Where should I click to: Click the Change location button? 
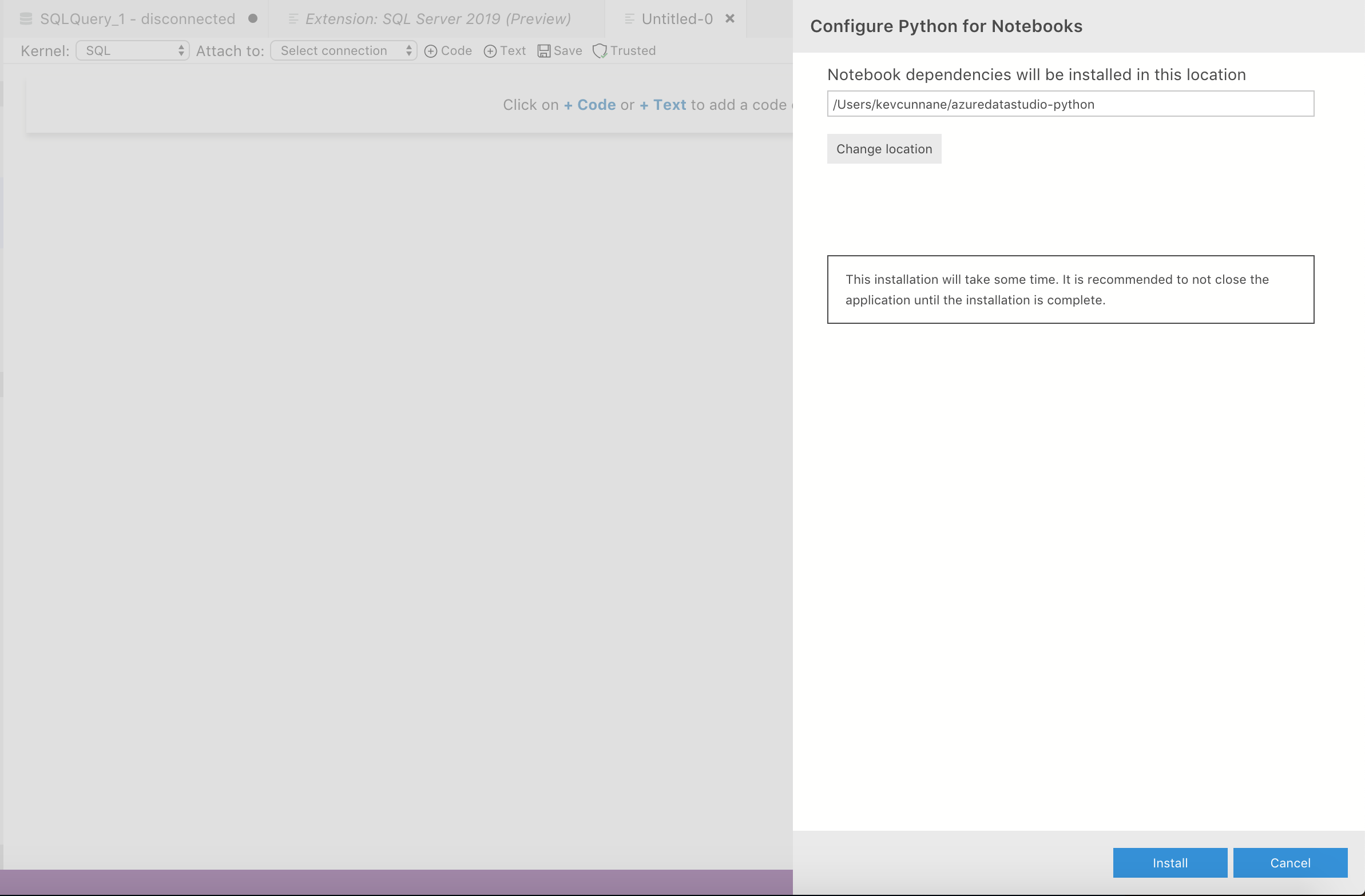point(884,149)
